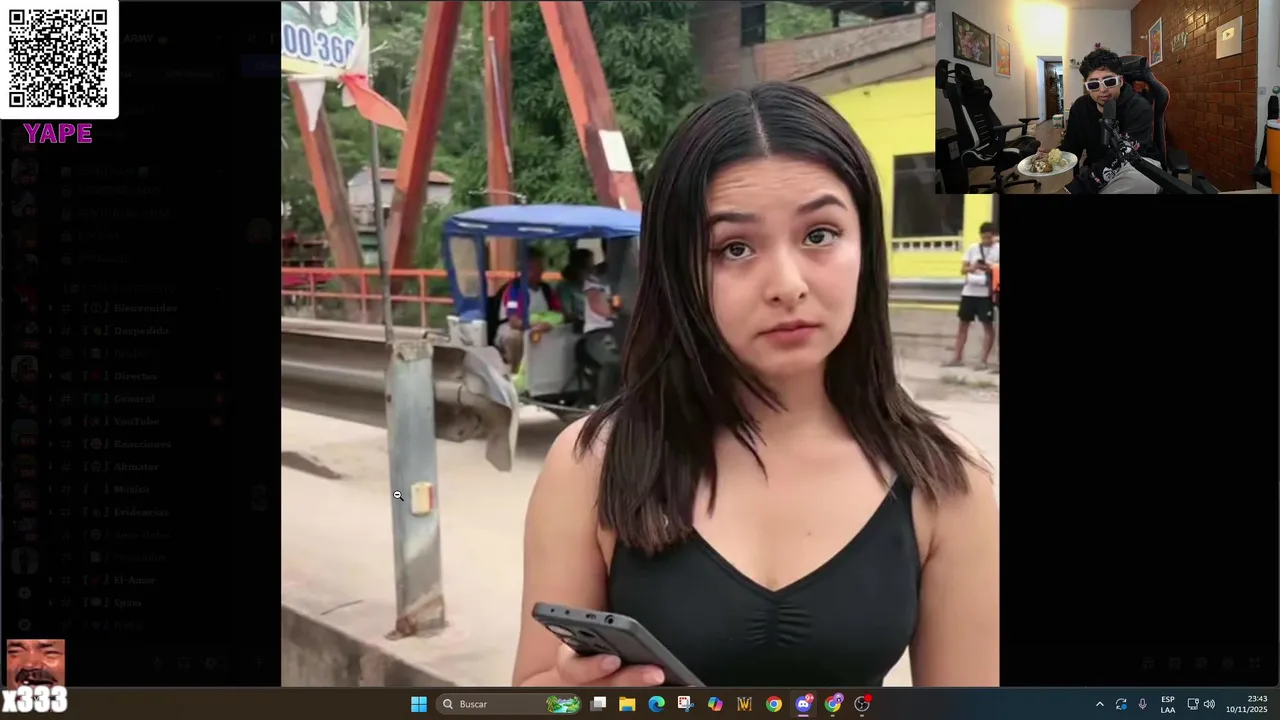
Task: Select Bienvenidos channel in dimmed Discord sidebar
Action: [145, 308]
